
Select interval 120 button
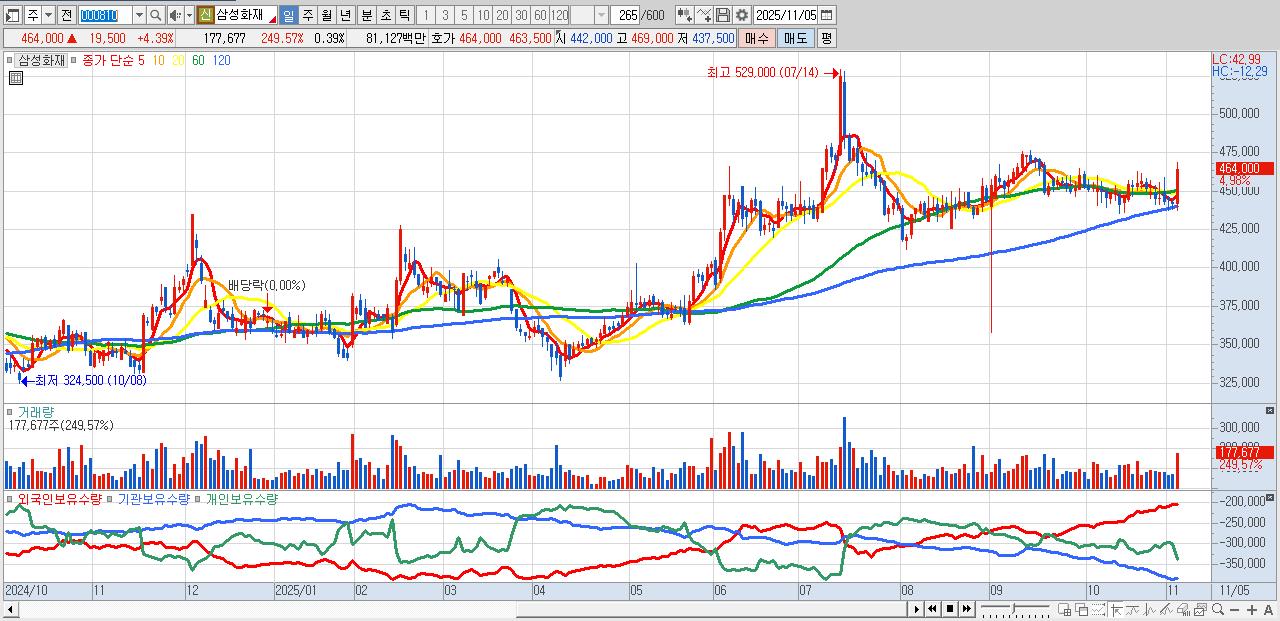[559, 15]
